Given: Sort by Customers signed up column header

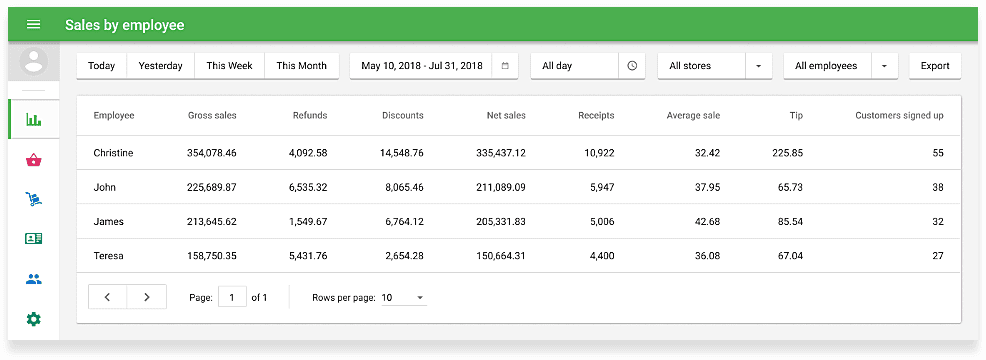Looking at the screenshot, I should point(899,115).
